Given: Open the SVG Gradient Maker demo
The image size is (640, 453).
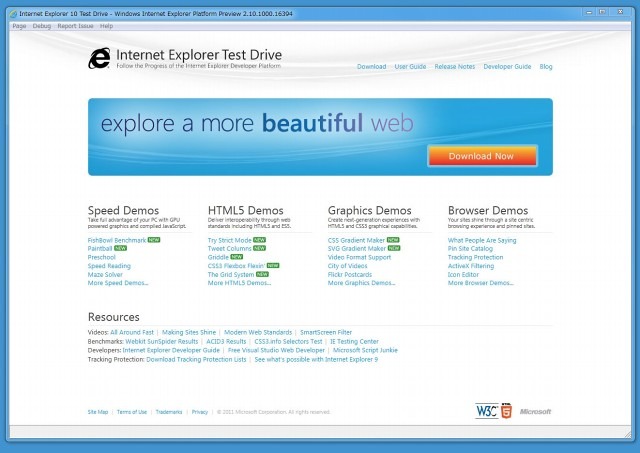Looking at the screenshot, I should coord(357,249).
